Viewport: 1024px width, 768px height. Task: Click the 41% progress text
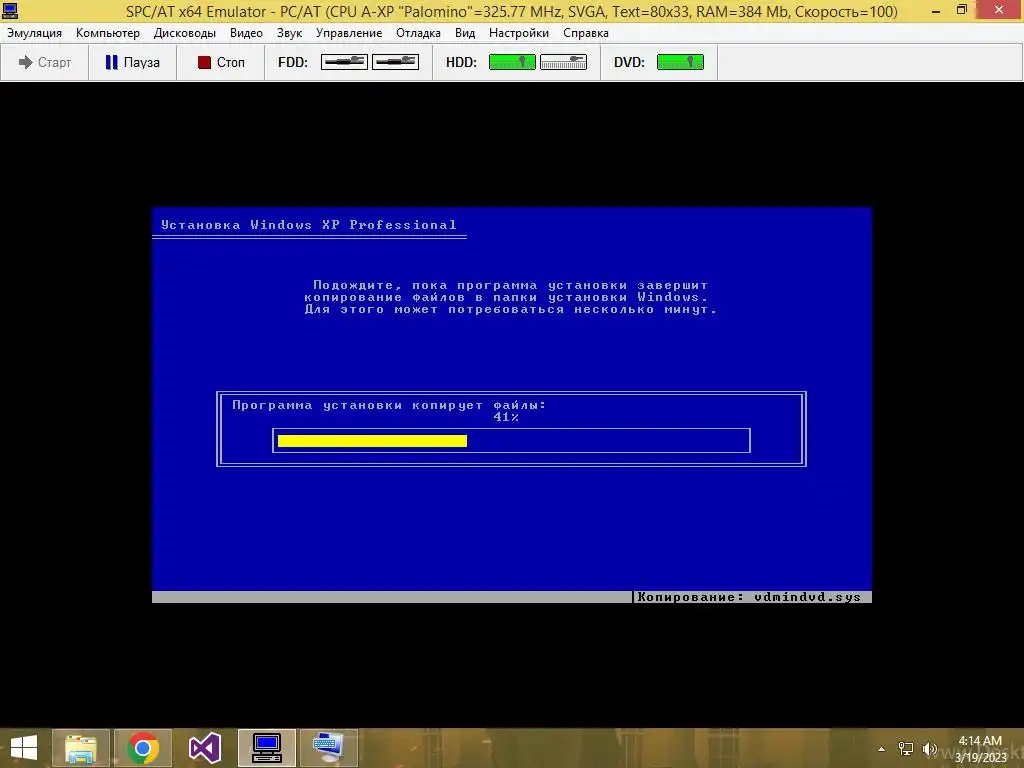(506, 417)
